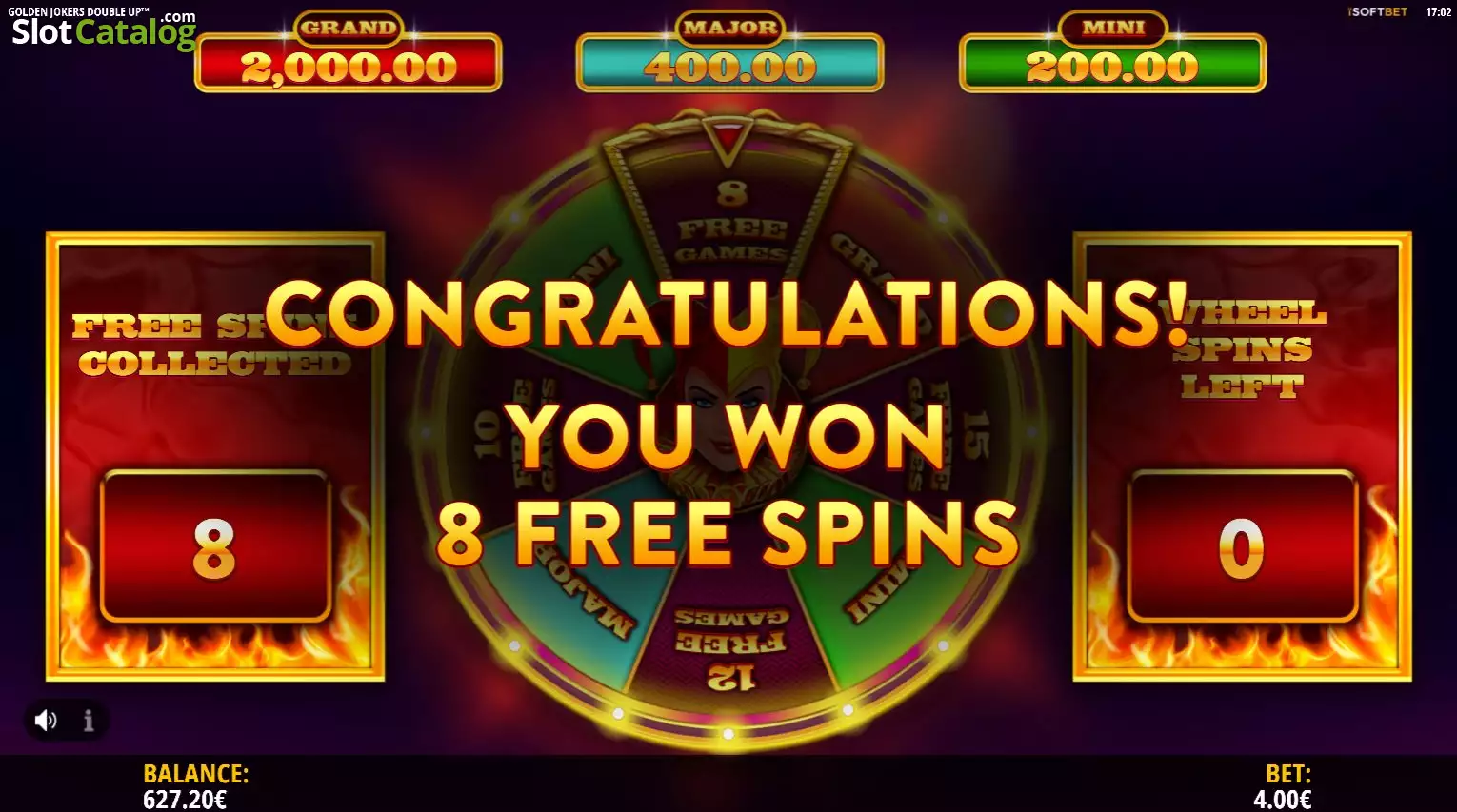Image resolution: width=1457 pixels, height=812 pixels.
Task: Click the Mini jackpot 200.00 panel
Action: (1112, 54)
